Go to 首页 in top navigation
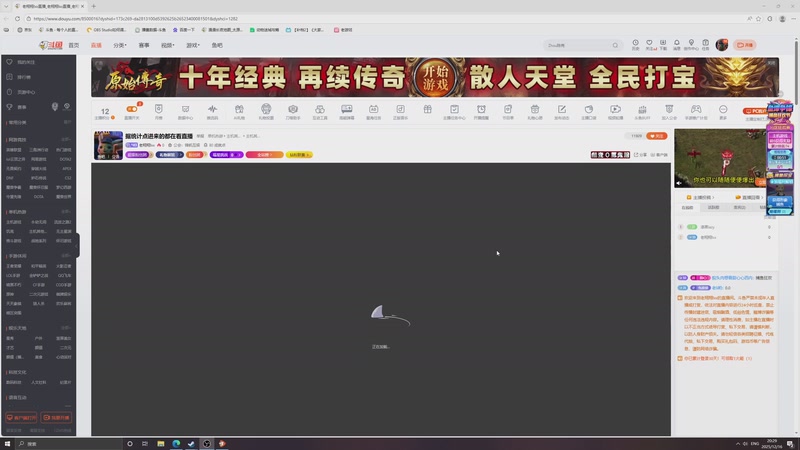The image size is (800, 450). pyautogui.click(x=74, y=45)
